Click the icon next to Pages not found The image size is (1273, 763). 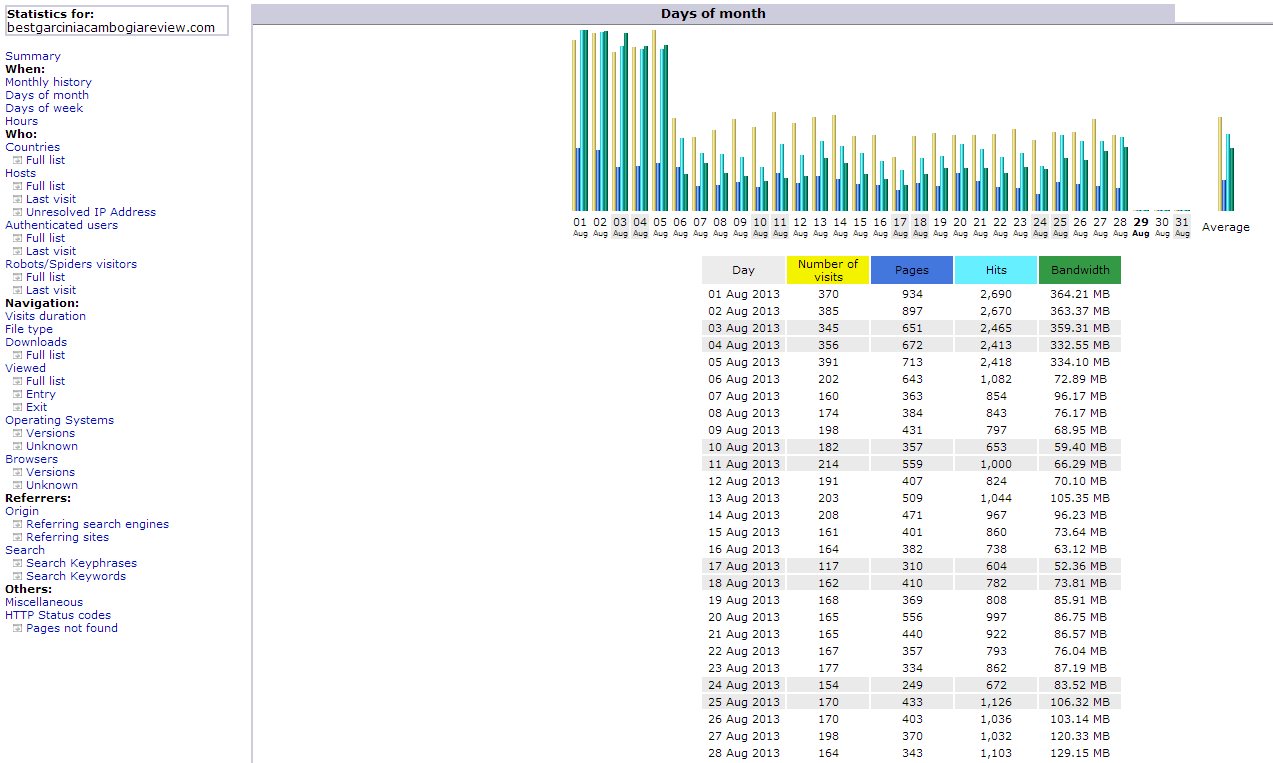coord(17,628)
